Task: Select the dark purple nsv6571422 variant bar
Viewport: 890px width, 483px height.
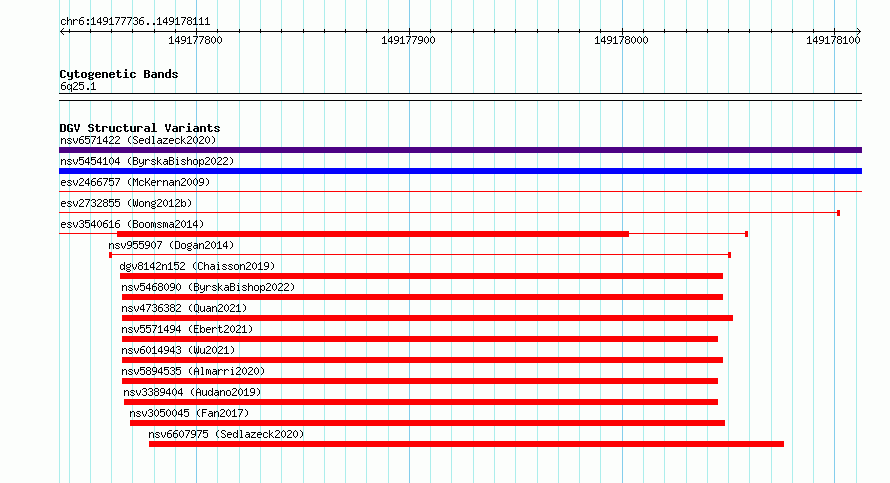Action: tap(460, 150)
